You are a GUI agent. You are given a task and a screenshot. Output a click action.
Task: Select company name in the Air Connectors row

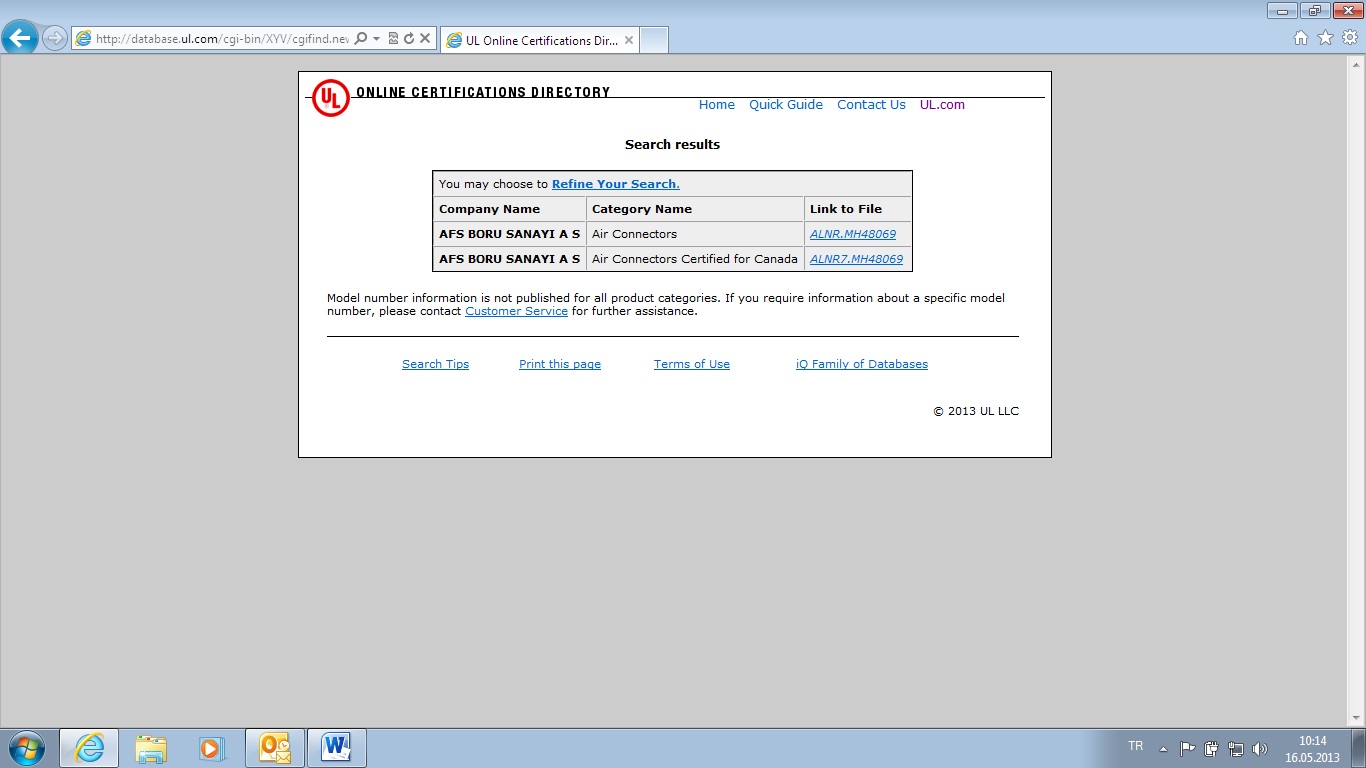tap(509, 234)
